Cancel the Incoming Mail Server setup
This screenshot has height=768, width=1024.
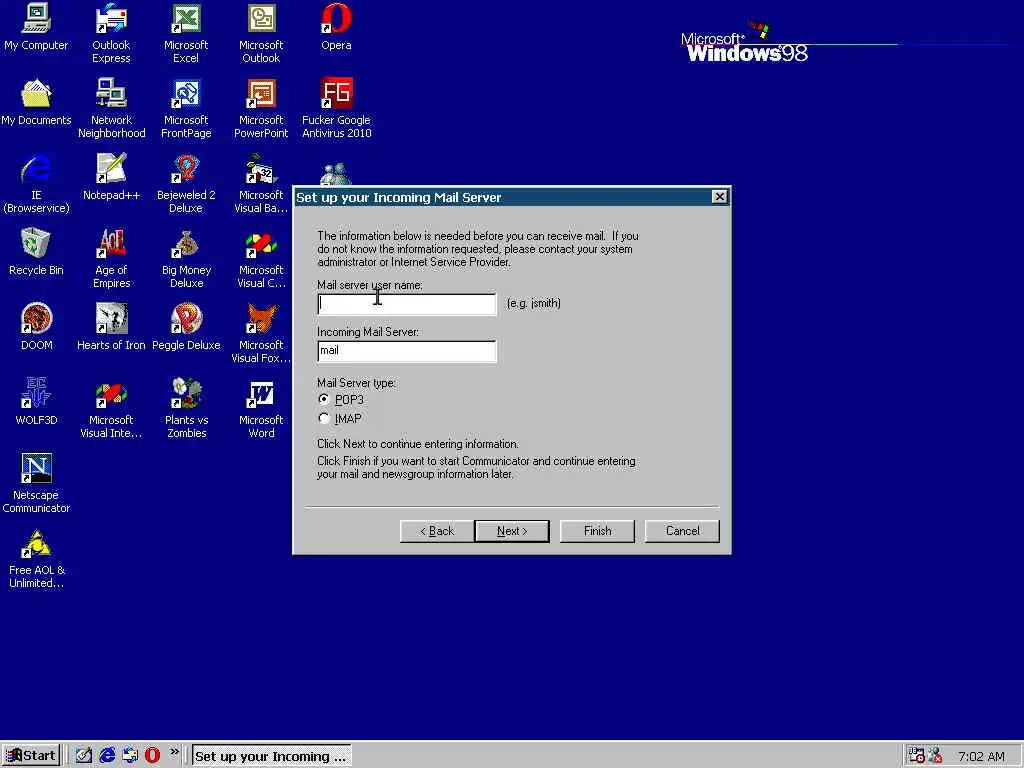click(682, 531)
